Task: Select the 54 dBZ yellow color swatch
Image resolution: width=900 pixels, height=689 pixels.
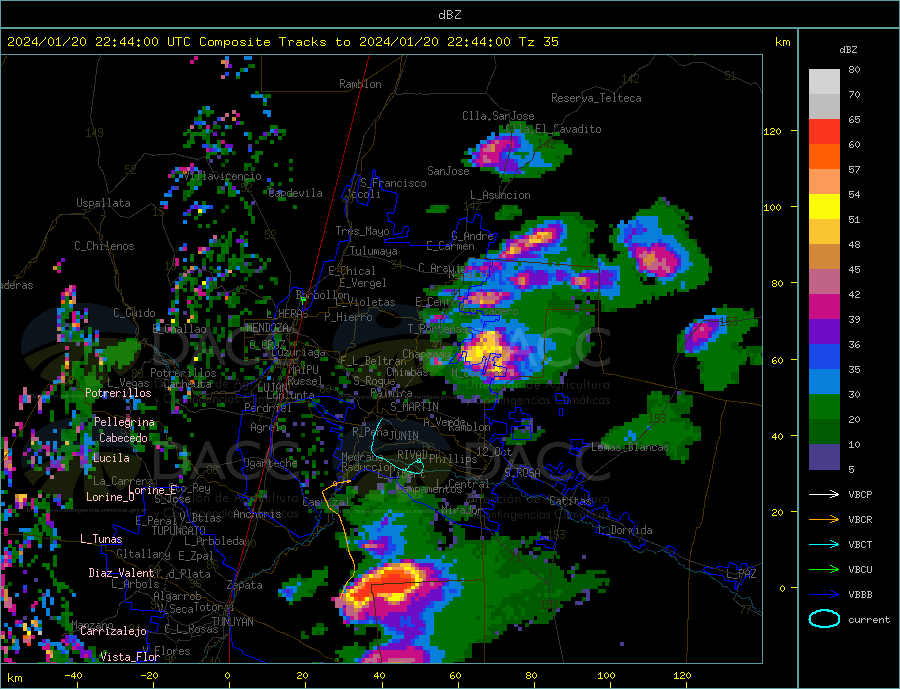Action: coord(824,207)
